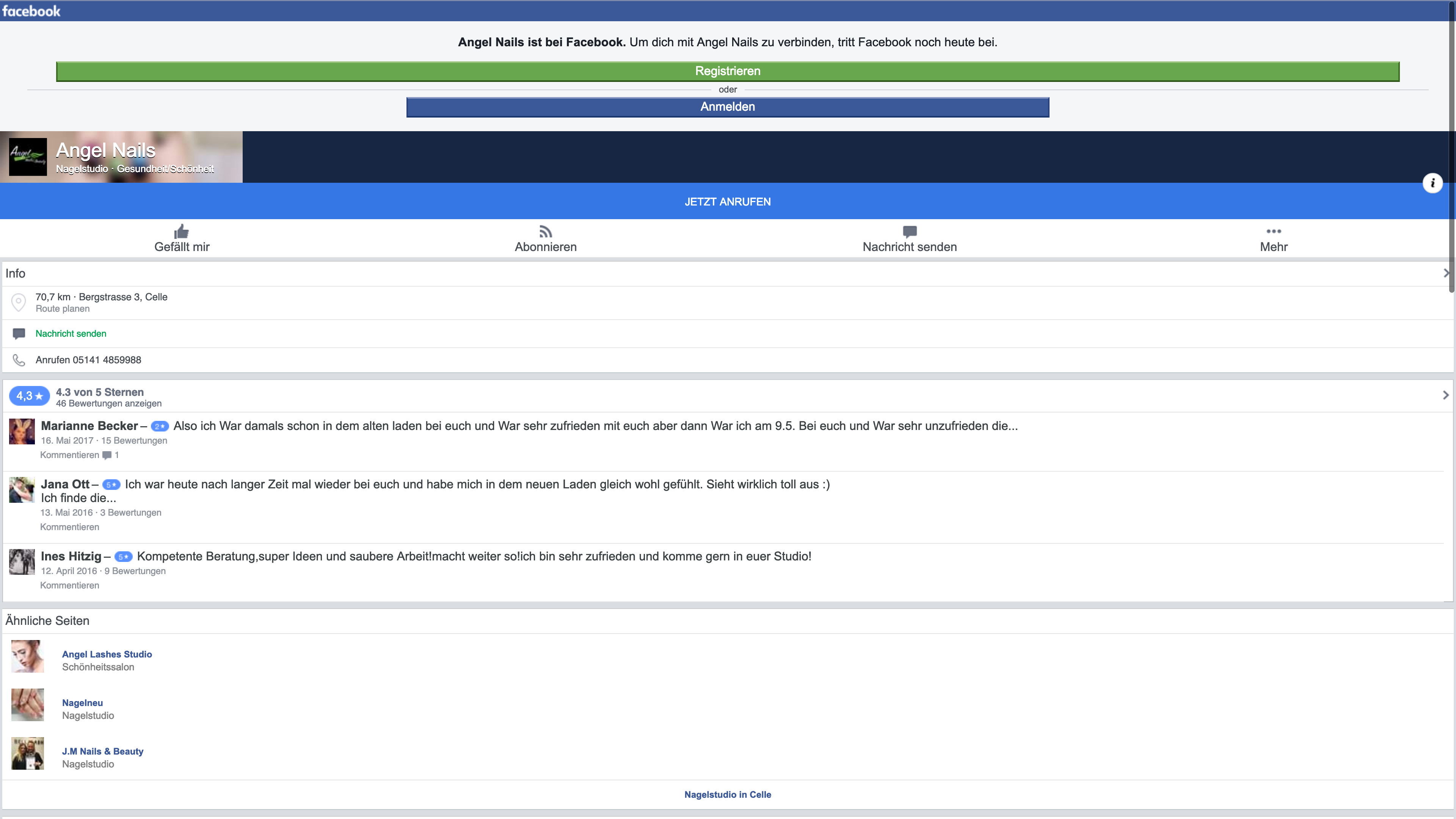Click the Ähnliche Seiten heading

click(x=47, y=621)
